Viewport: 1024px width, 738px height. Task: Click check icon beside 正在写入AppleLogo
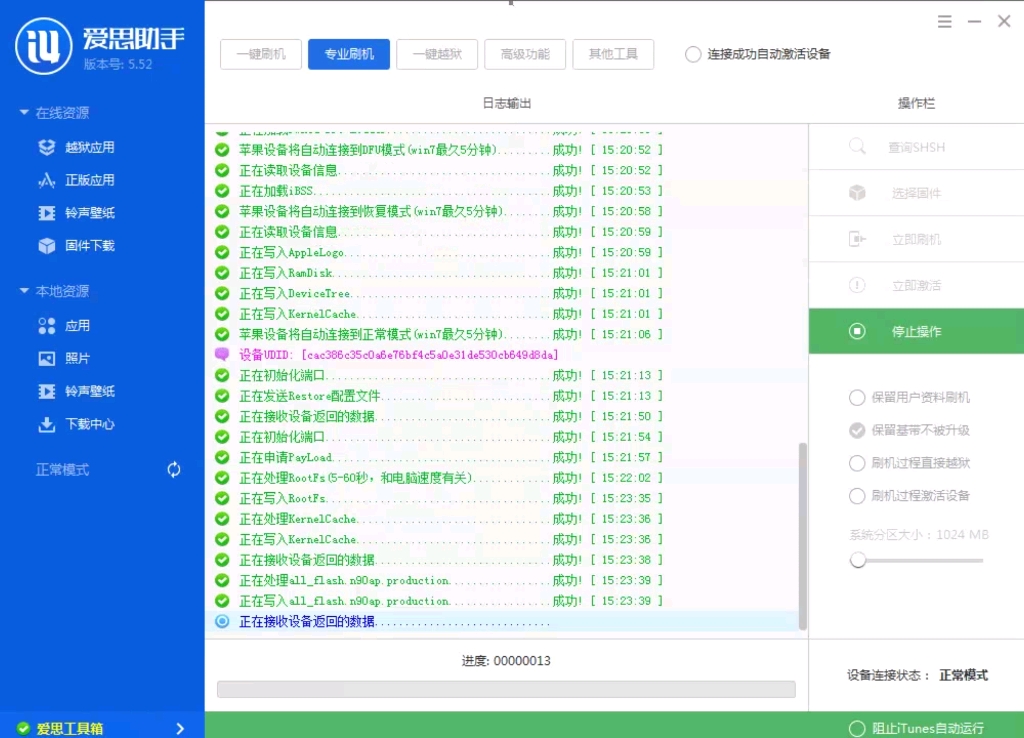coord(222,252)
